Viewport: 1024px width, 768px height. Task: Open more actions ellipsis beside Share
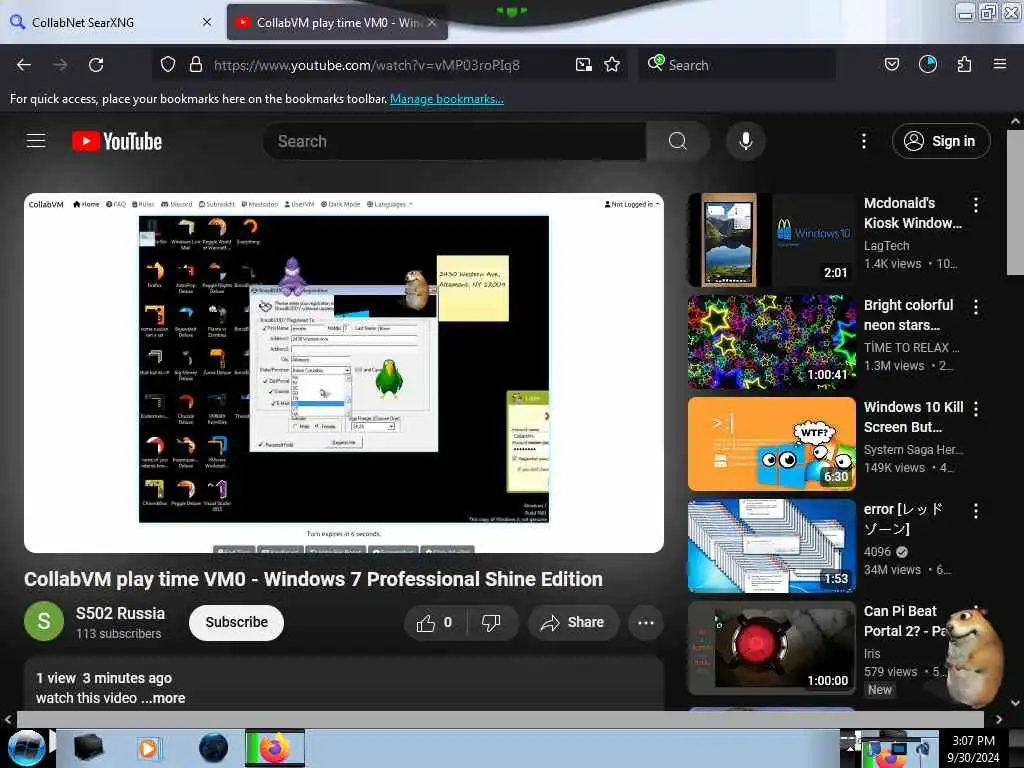pyautogui.click(x=645, y=623)
